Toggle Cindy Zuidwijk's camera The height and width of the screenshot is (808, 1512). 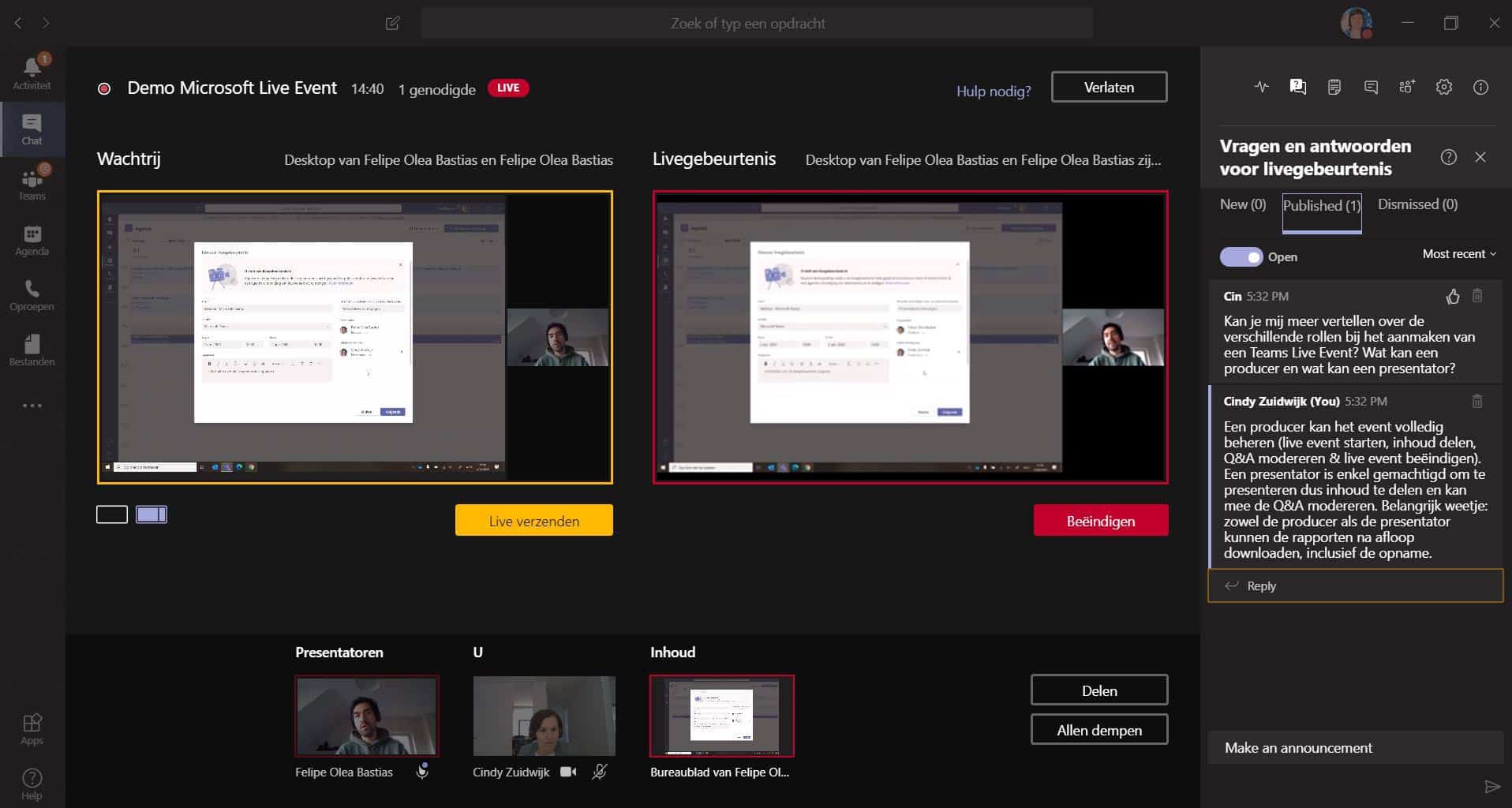(x=568, y=772)
